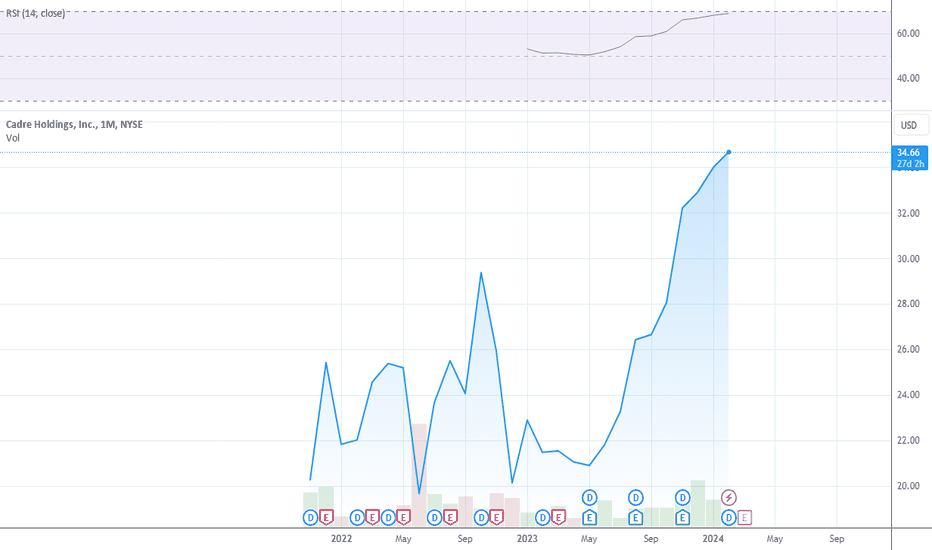
Task: Select the May 2023 blue earnings marker
Action: (x=589, y=518)
